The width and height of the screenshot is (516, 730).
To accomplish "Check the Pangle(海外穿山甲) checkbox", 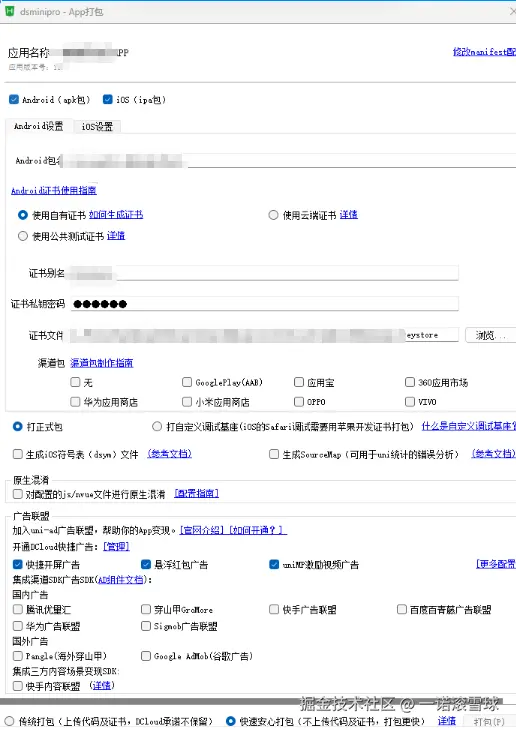I will tap(18, 656).
